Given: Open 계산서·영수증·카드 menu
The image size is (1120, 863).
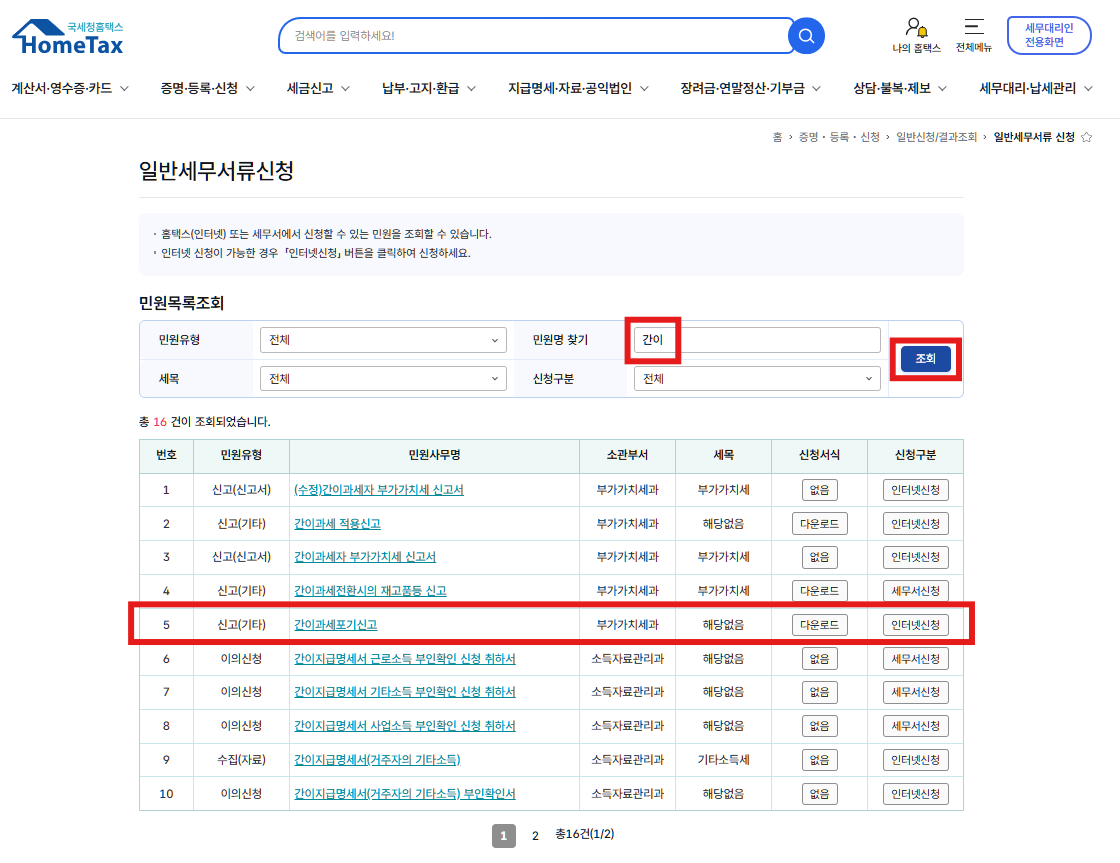Looking at the screenshot, I should 70,88.
